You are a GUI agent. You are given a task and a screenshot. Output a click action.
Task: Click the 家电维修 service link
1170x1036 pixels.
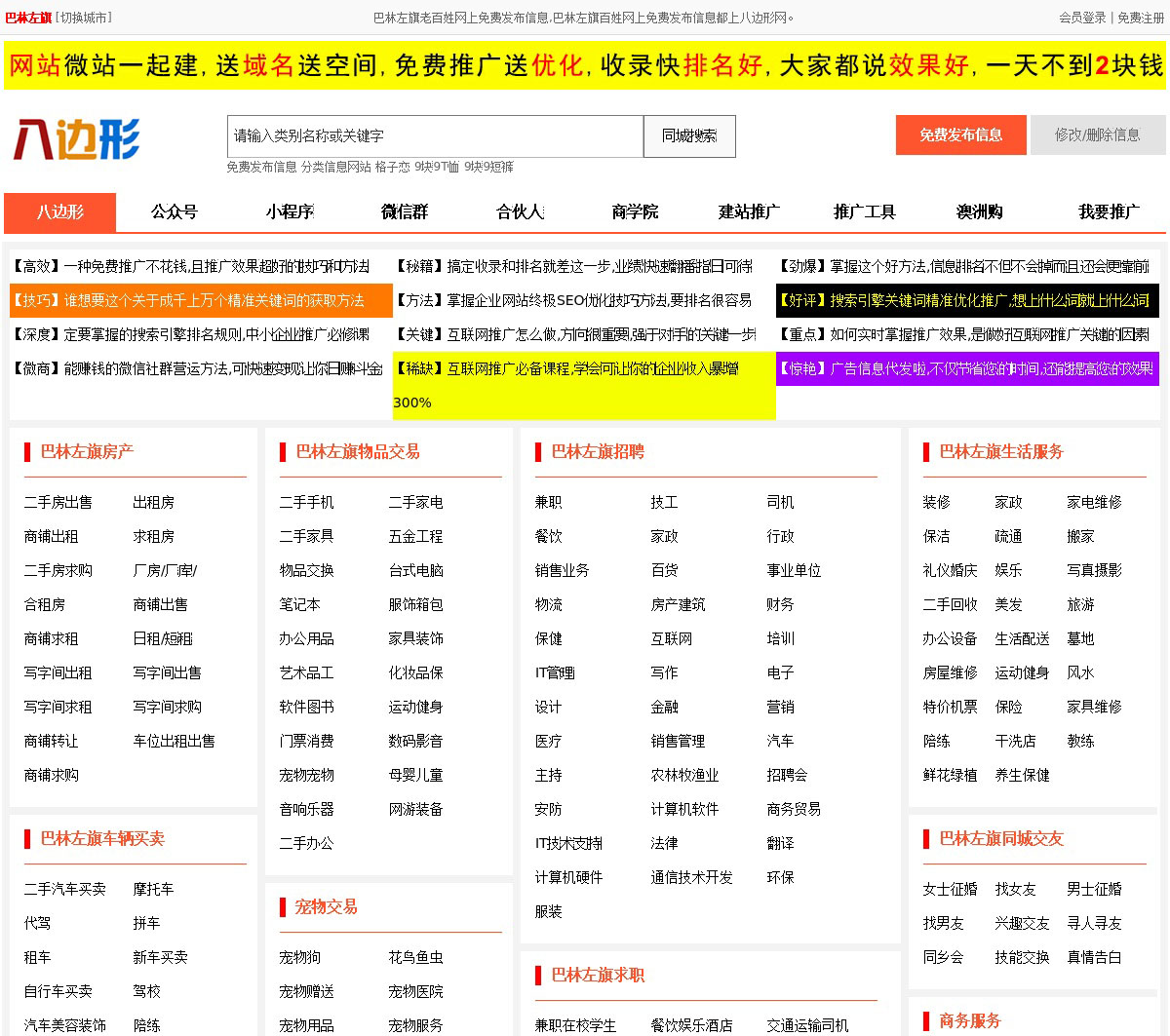[1094, 503]
